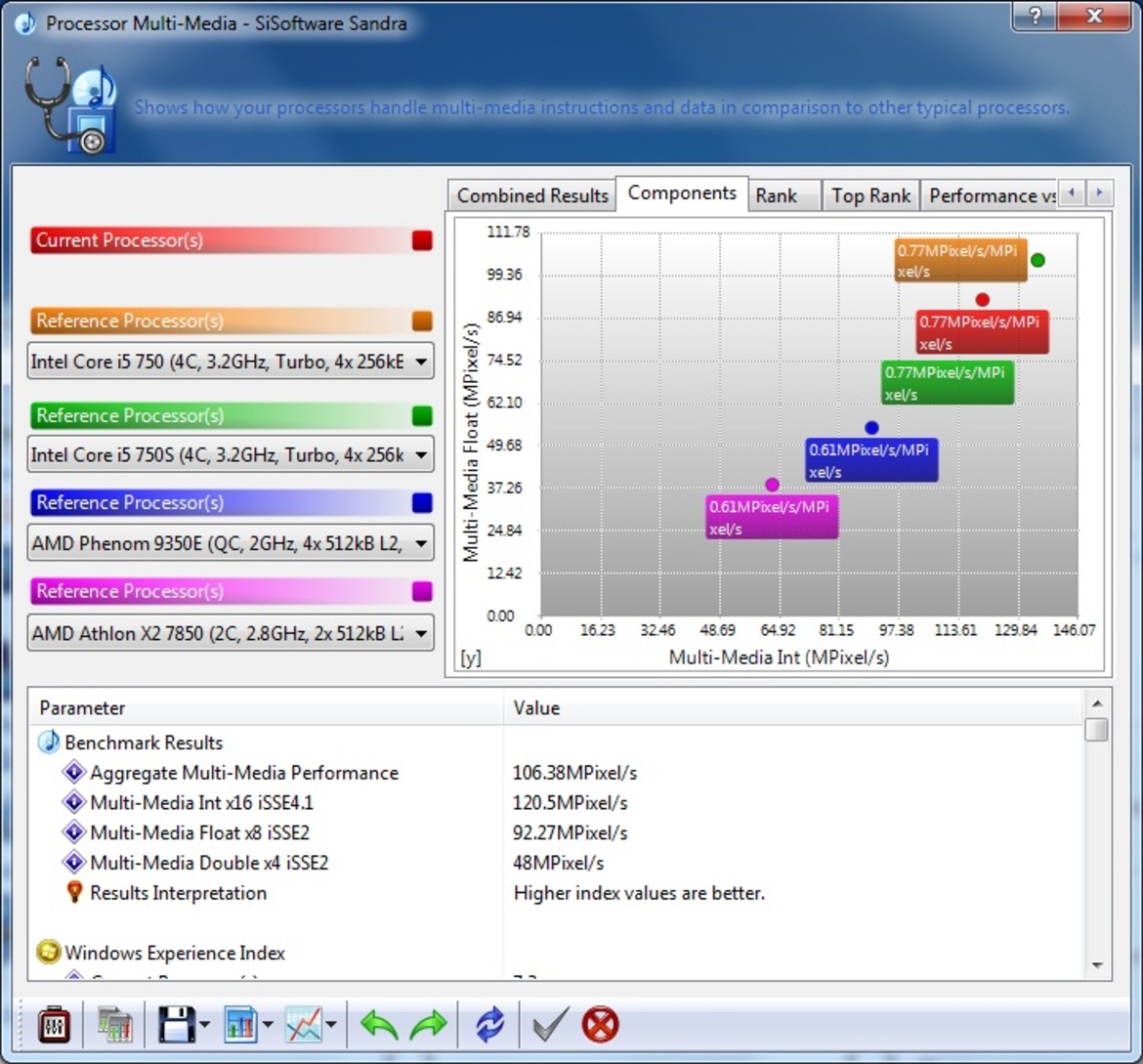This screenshot has height=1064, width=1143.
Task: Click the [y] axis toggle label
Action: point(470,658)
